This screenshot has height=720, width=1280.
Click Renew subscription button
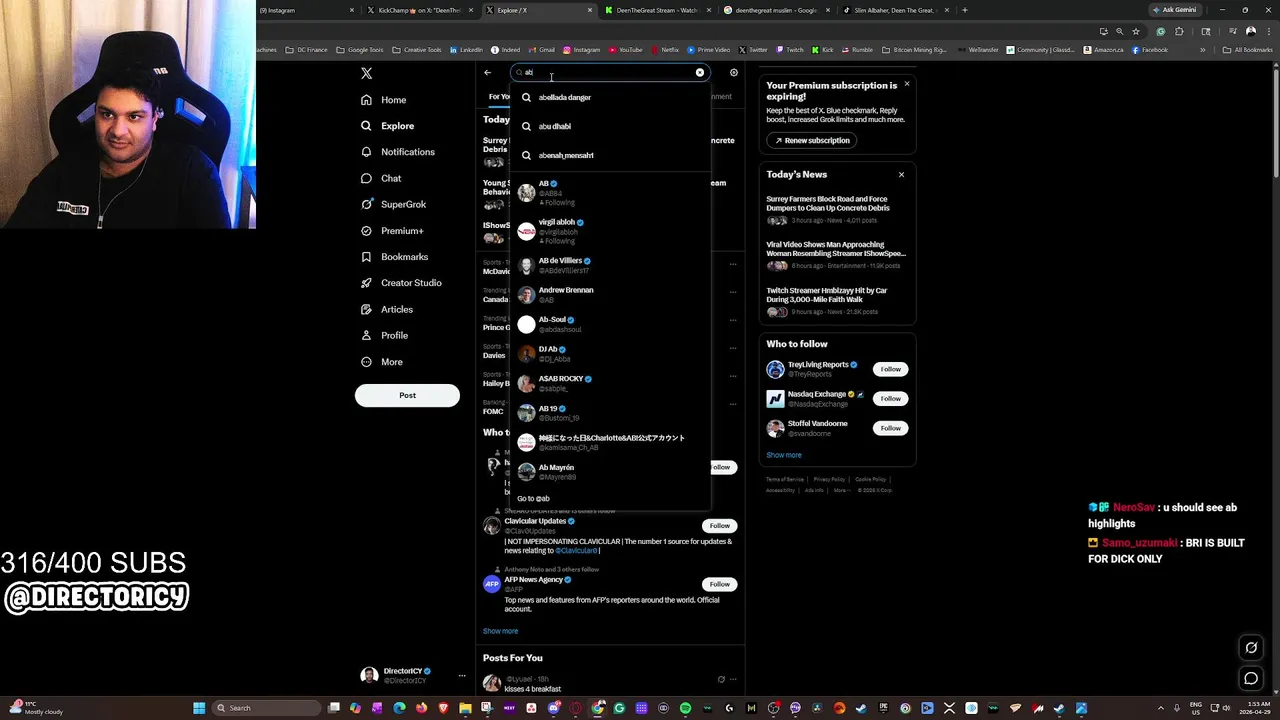(812, 140)
